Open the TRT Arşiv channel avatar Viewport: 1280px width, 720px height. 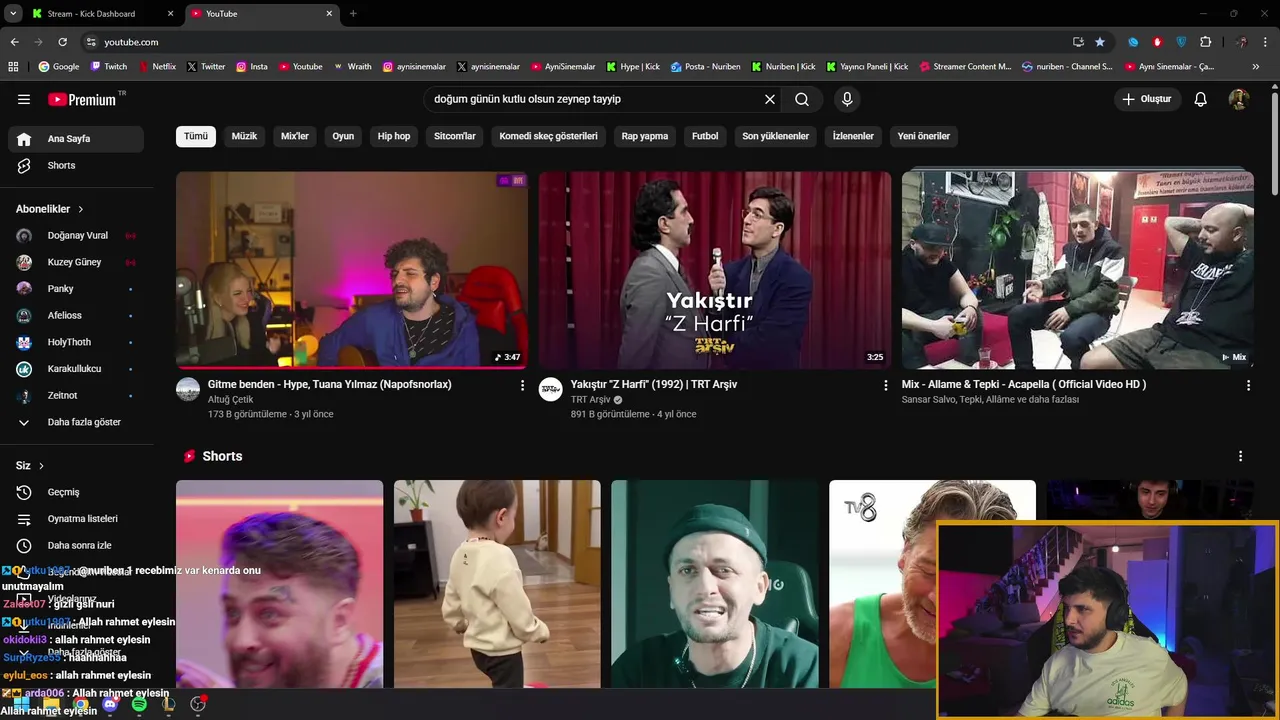(x=551, y=389)
